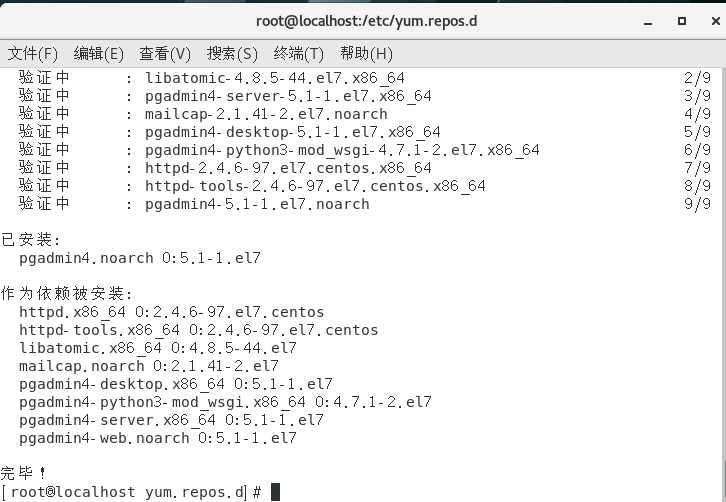Viewport: 726px width, 502px height.
Task: Click the progress count 9/9
Action: (x=697, y=204)
